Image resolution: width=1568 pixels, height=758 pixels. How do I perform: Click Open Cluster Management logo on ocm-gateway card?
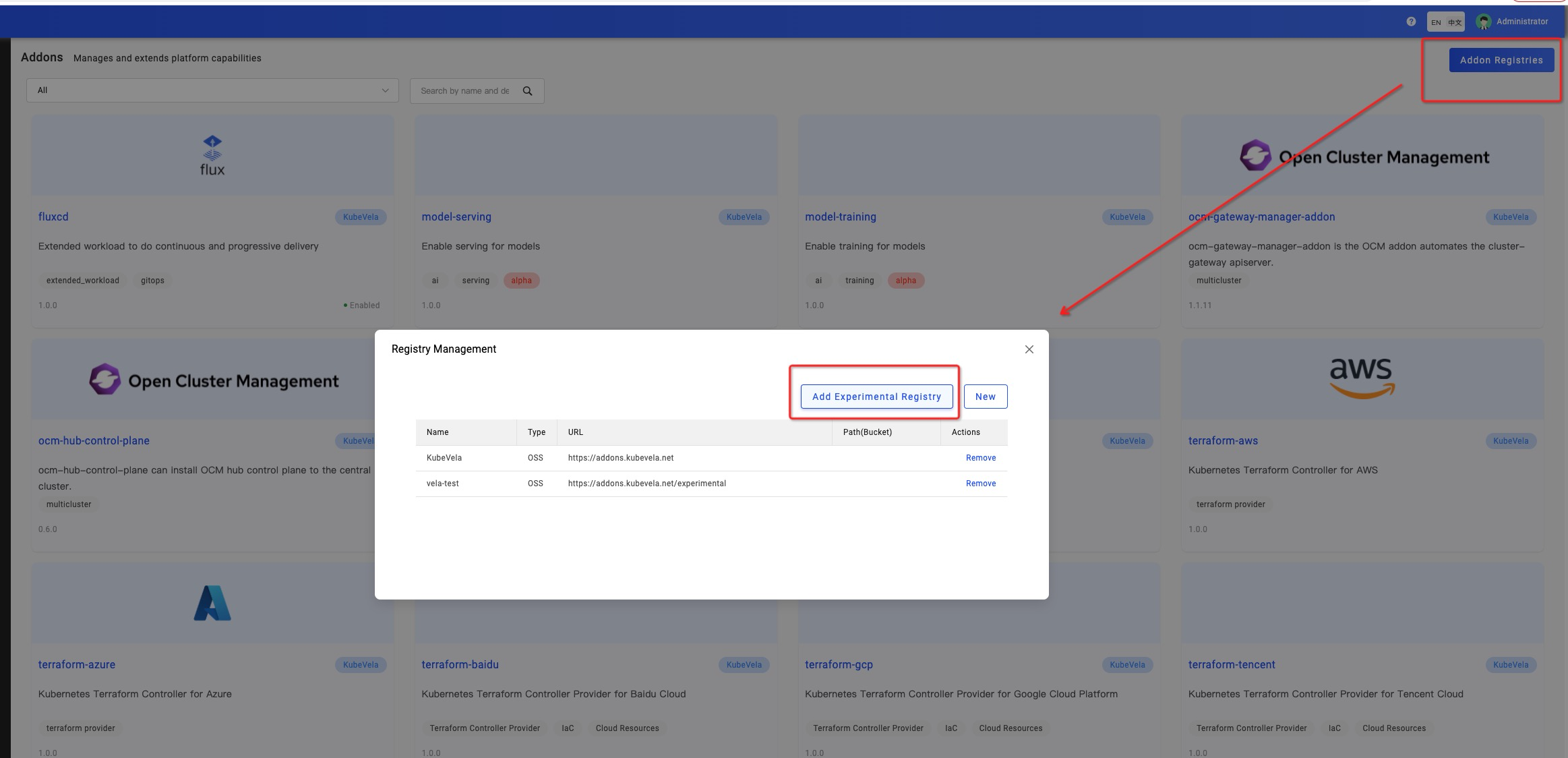click(1364, 156)
